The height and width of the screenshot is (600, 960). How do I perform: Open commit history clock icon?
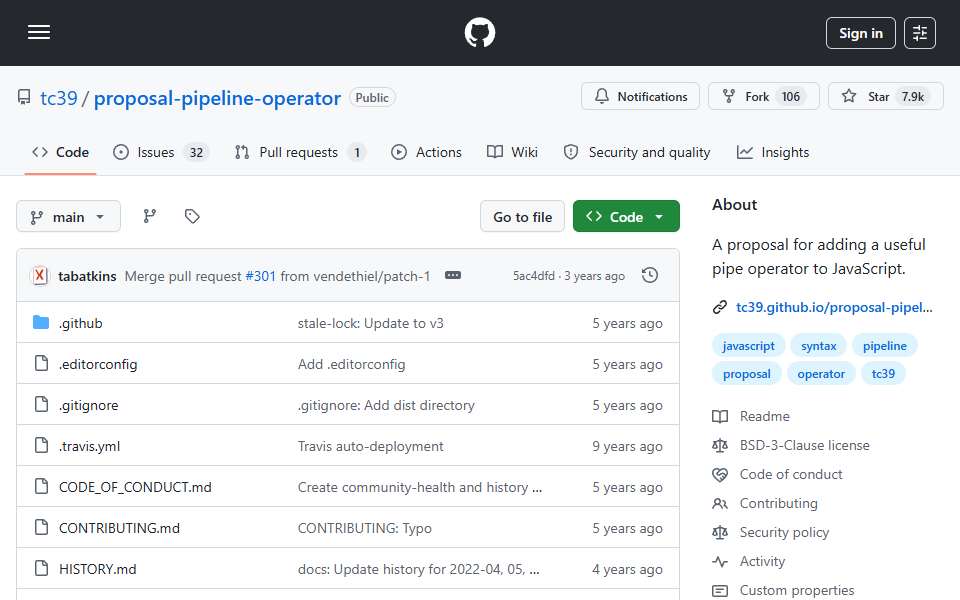click(x=650, y=276)
